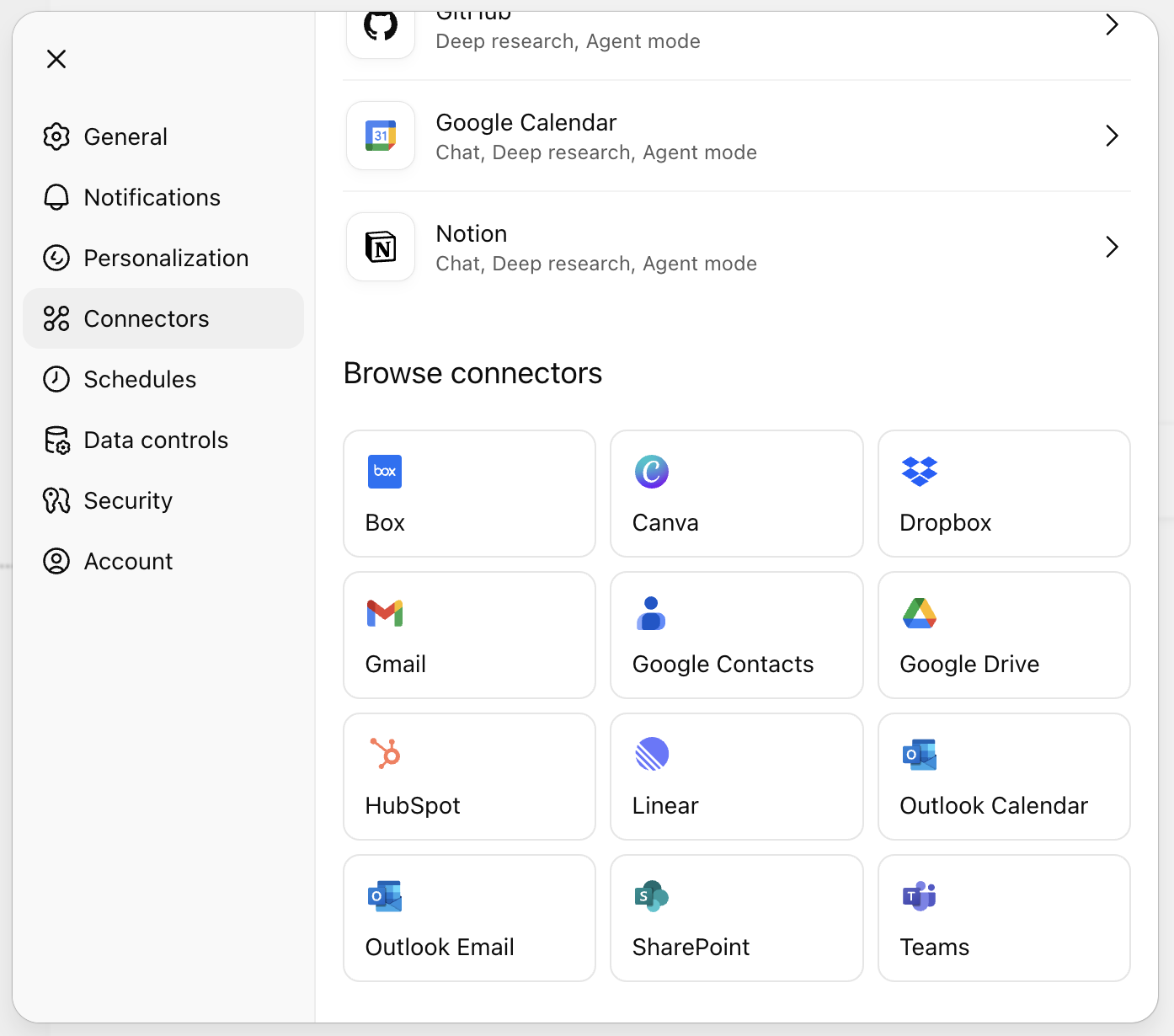Select the Connectors tab

pyautogui.click(x=163, y=318)
